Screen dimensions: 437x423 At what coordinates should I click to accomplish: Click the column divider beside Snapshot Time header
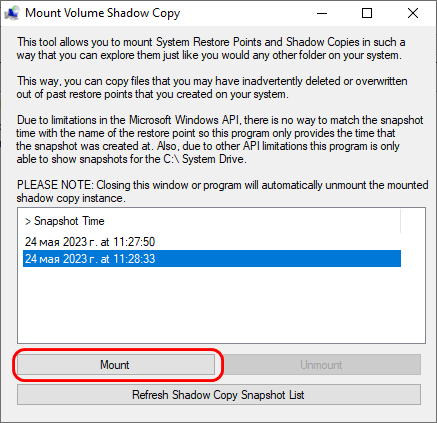400,221
